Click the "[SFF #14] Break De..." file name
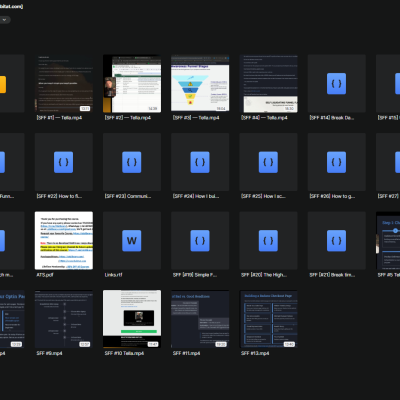The width and height of the screenshot is (400, 400). pyautogui.click(x=332, y=118)
